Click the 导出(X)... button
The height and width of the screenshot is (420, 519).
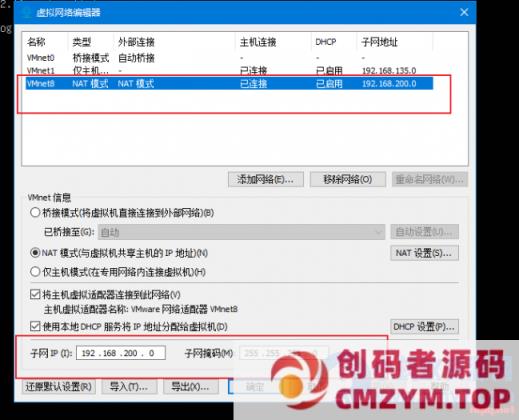point(191,387)
